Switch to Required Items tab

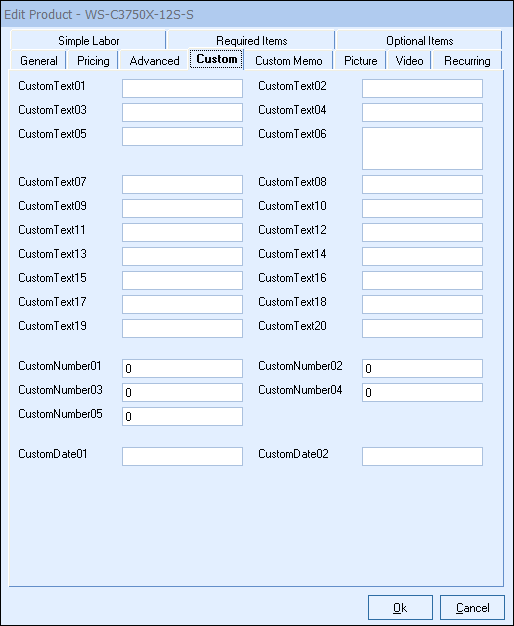(251, 40)
